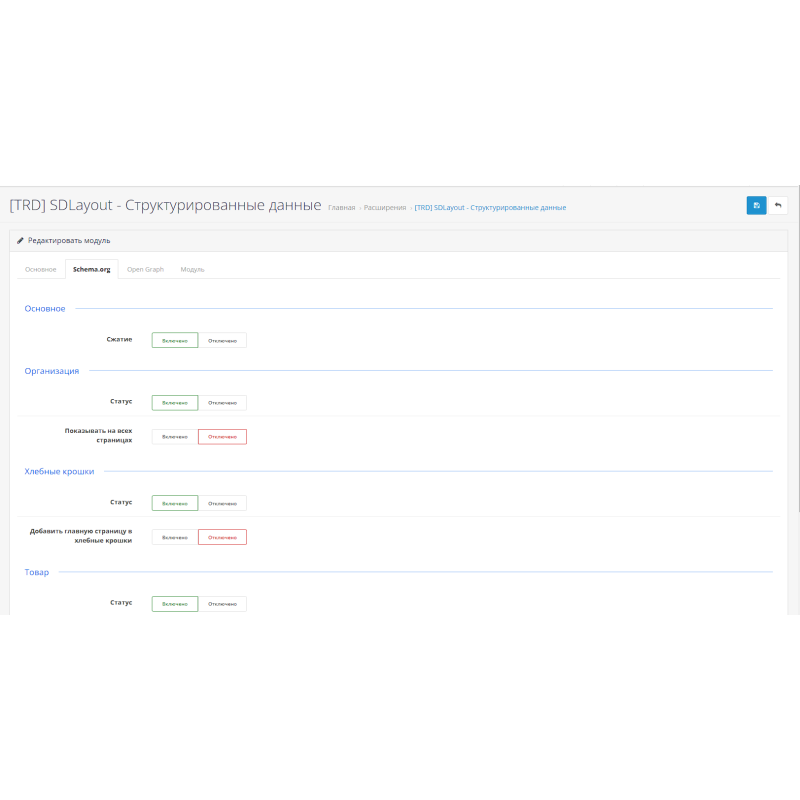Enable Статус in the Организация section
This screenshot has height=800, width=800.
point(174,402)
